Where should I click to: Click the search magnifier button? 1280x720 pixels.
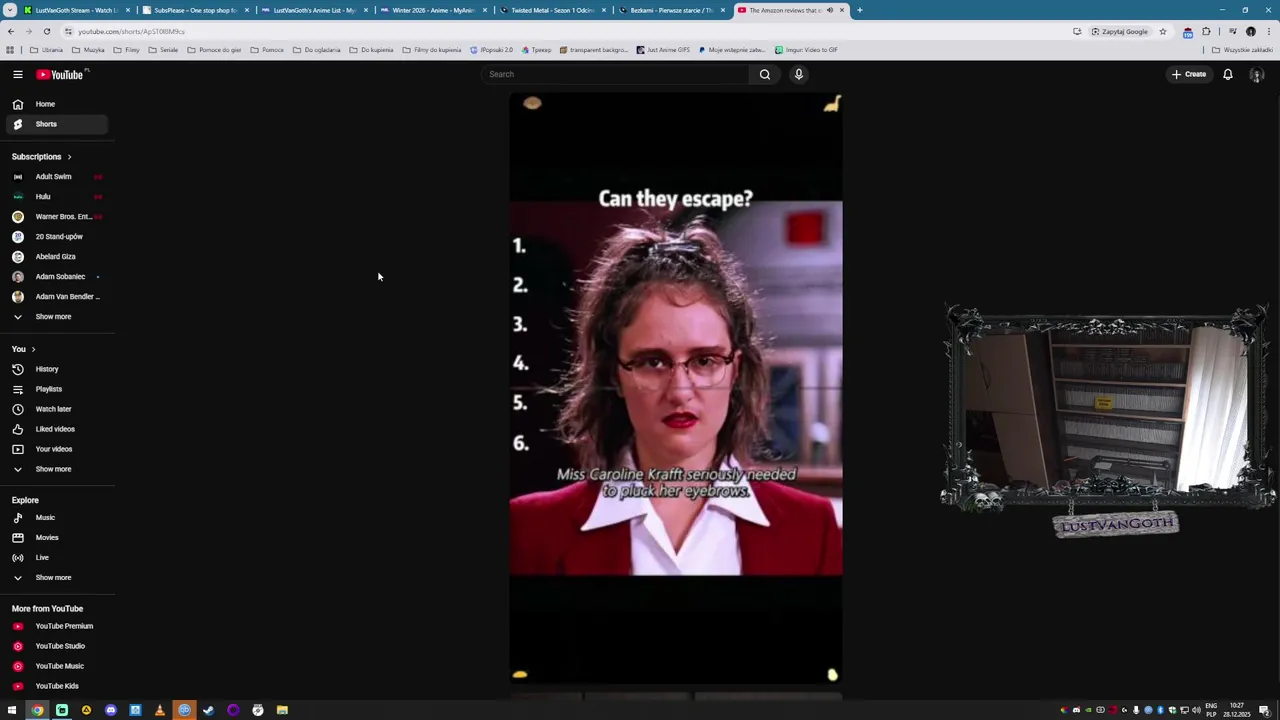tap(765, 74)
